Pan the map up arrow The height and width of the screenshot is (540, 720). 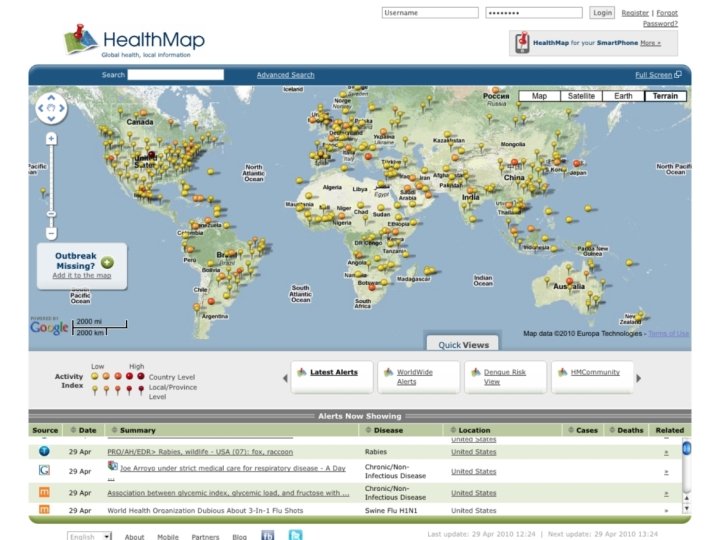(51, 98)
